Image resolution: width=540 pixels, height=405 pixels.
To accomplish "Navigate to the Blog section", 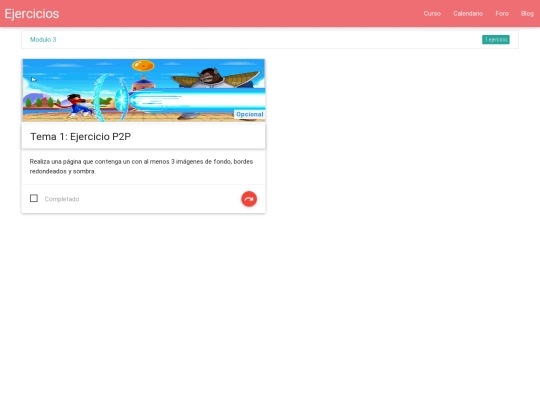I will tap(527, 13).
